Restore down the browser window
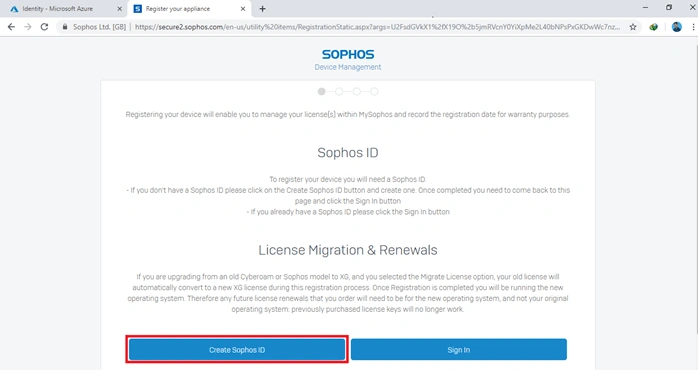Image resolution: width=698 pixels, height=370 pixels. pyautogui.click(x=669, y=8)
